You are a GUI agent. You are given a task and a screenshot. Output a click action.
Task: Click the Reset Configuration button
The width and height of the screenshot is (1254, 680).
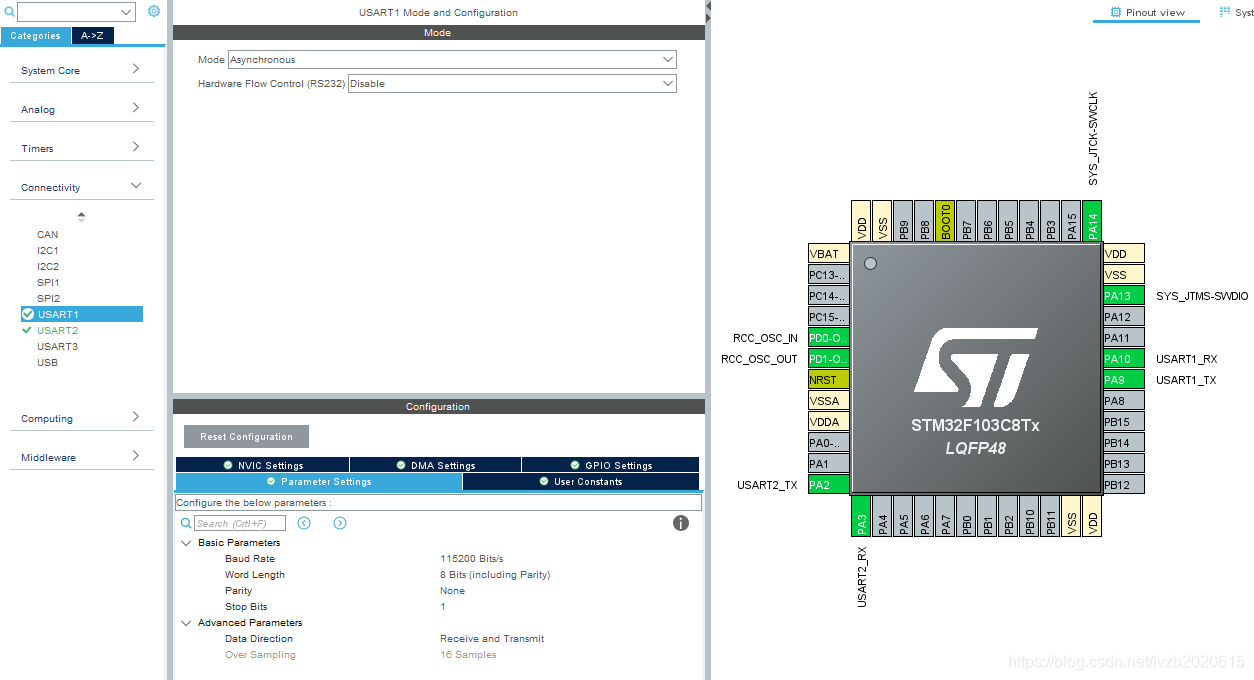pos(246,437)
